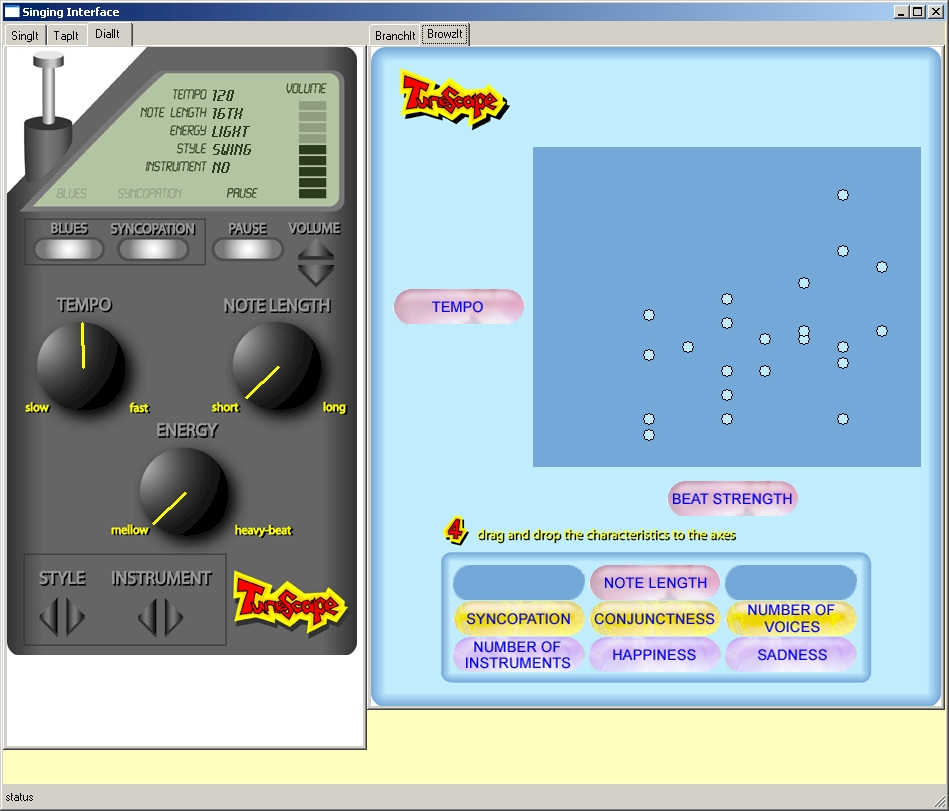The image size is (949, 811).
Task: Click the Beat Strength axis label
Action: [732, 499]
